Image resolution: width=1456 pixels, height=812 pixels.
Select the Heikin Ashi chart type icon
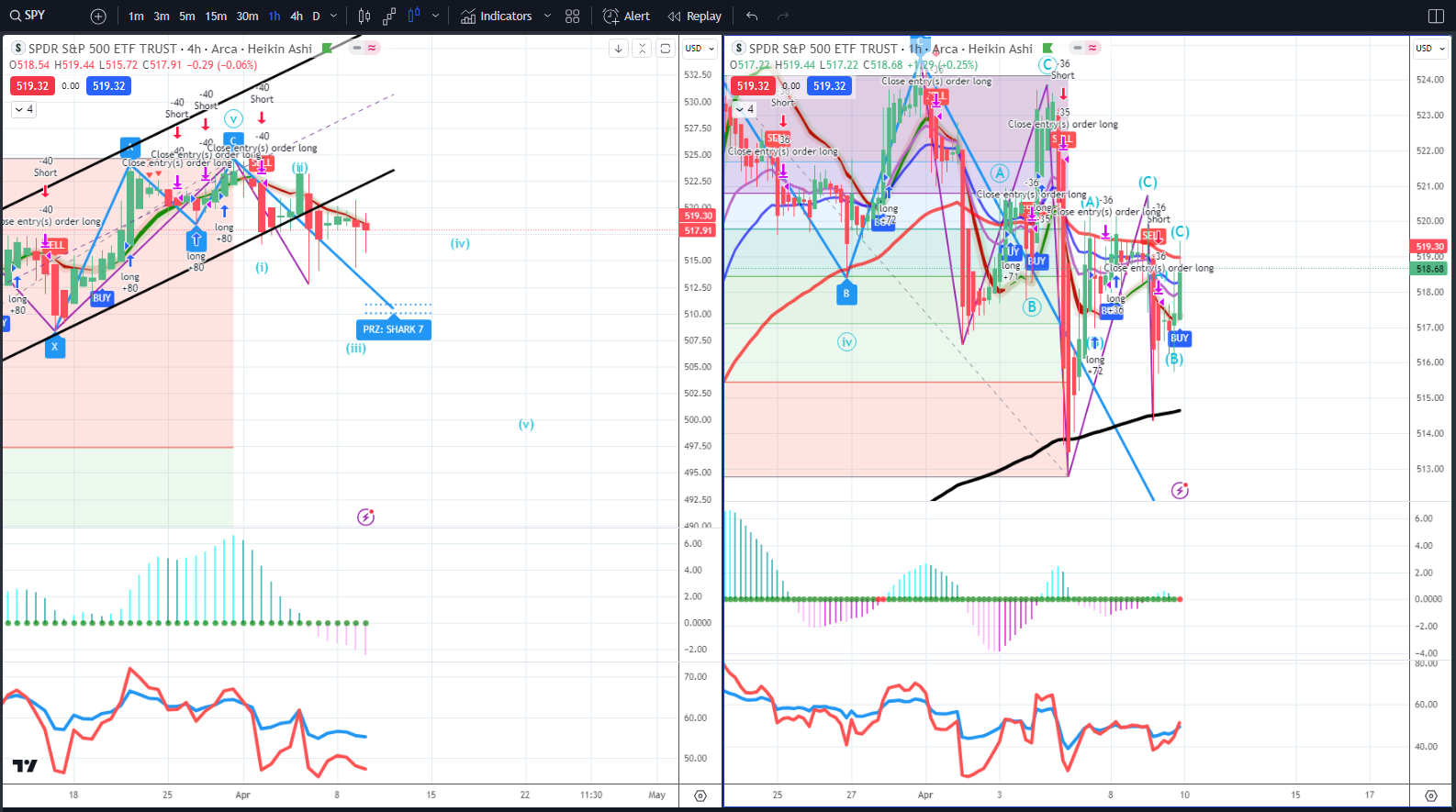pos(414,17)
